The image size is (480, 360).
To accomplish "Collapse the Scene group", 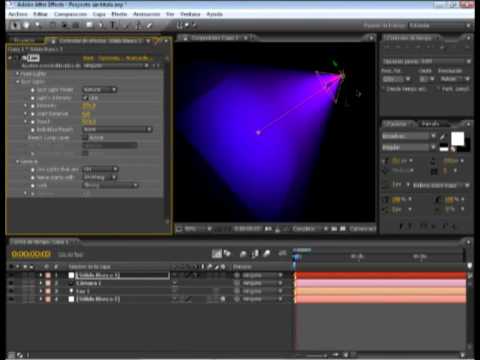I will coord(18,162).
